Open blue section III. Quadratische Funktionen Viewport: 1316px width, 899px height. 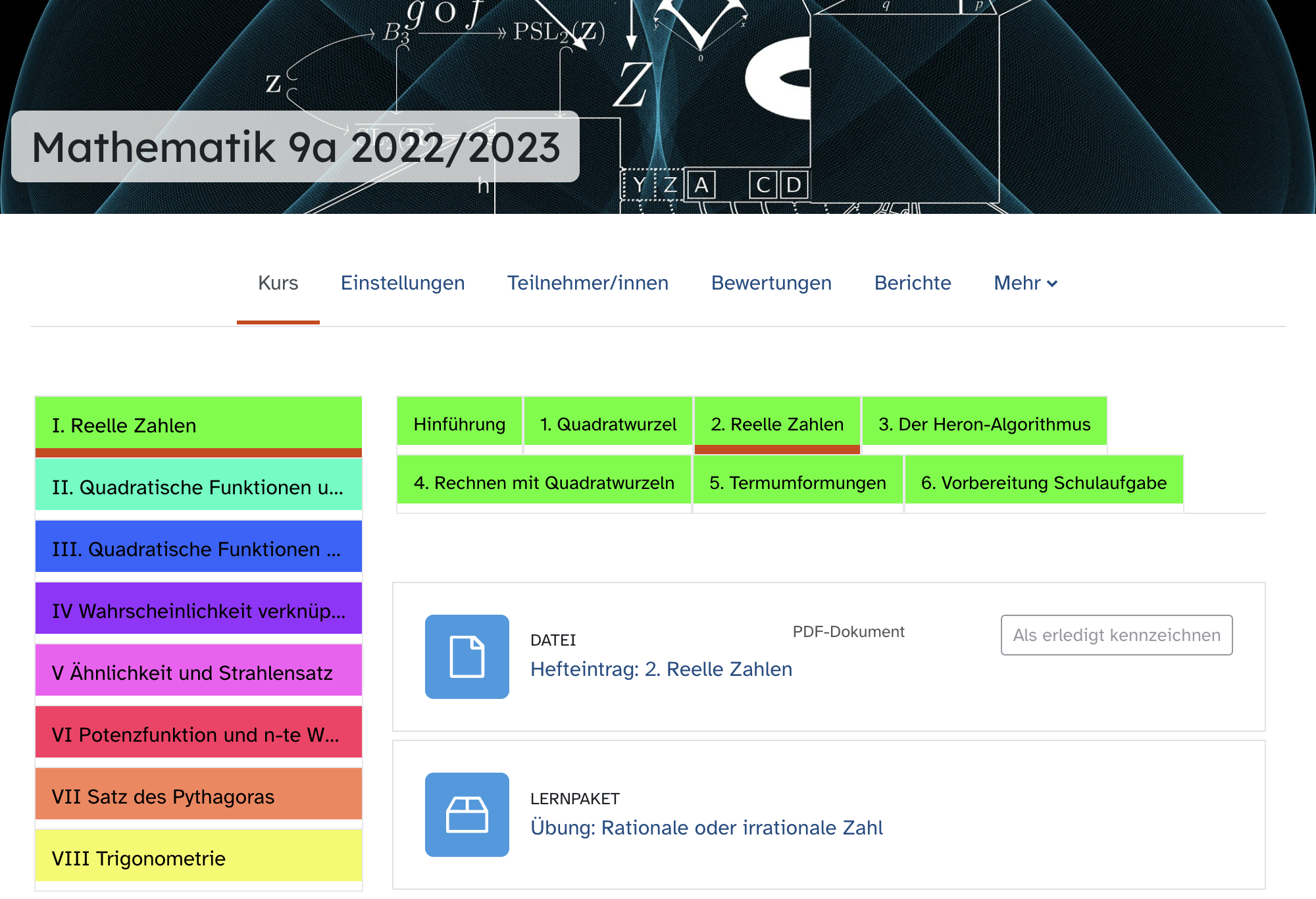[198, 549]
